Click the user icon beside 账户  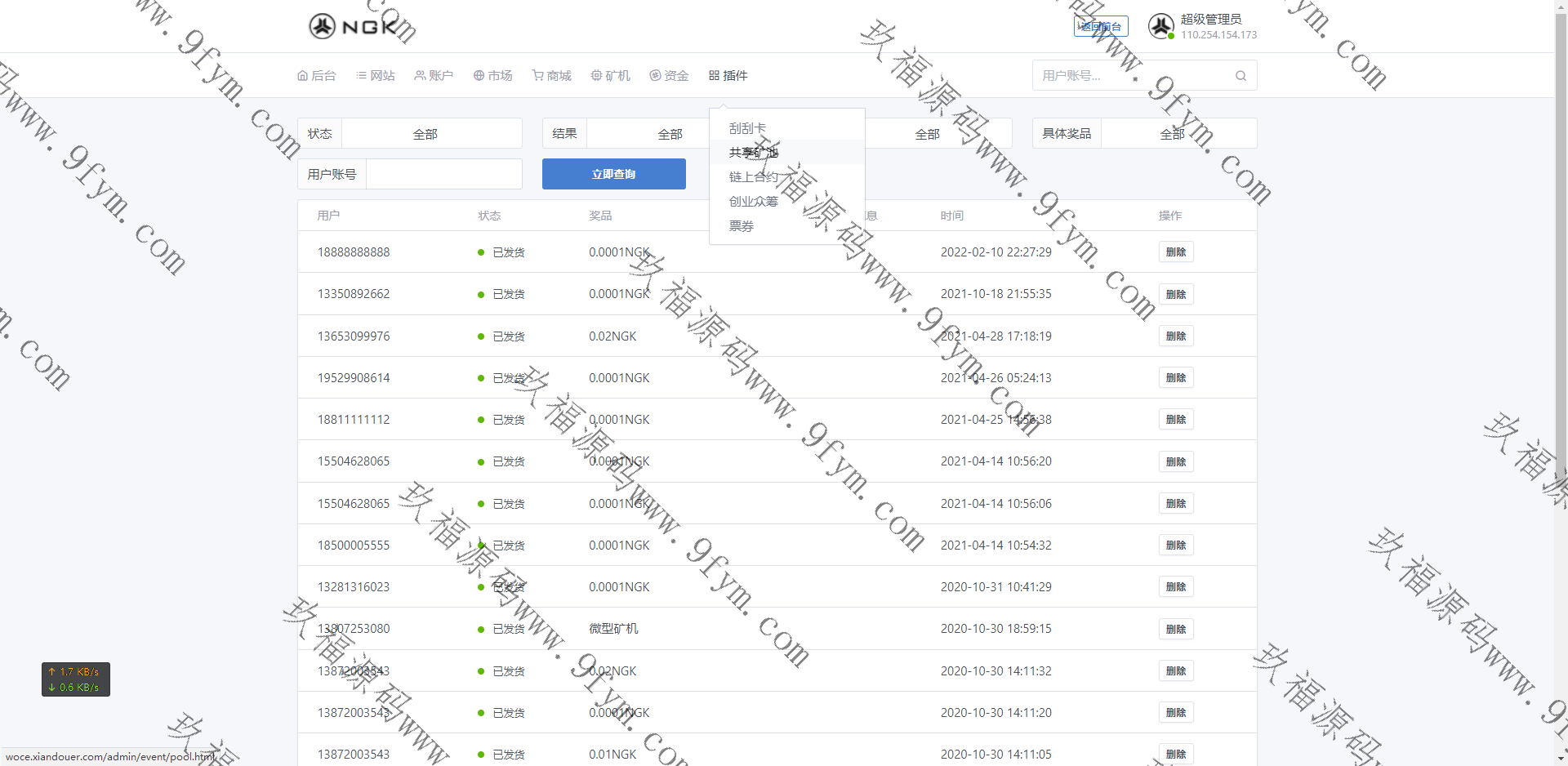420,76
